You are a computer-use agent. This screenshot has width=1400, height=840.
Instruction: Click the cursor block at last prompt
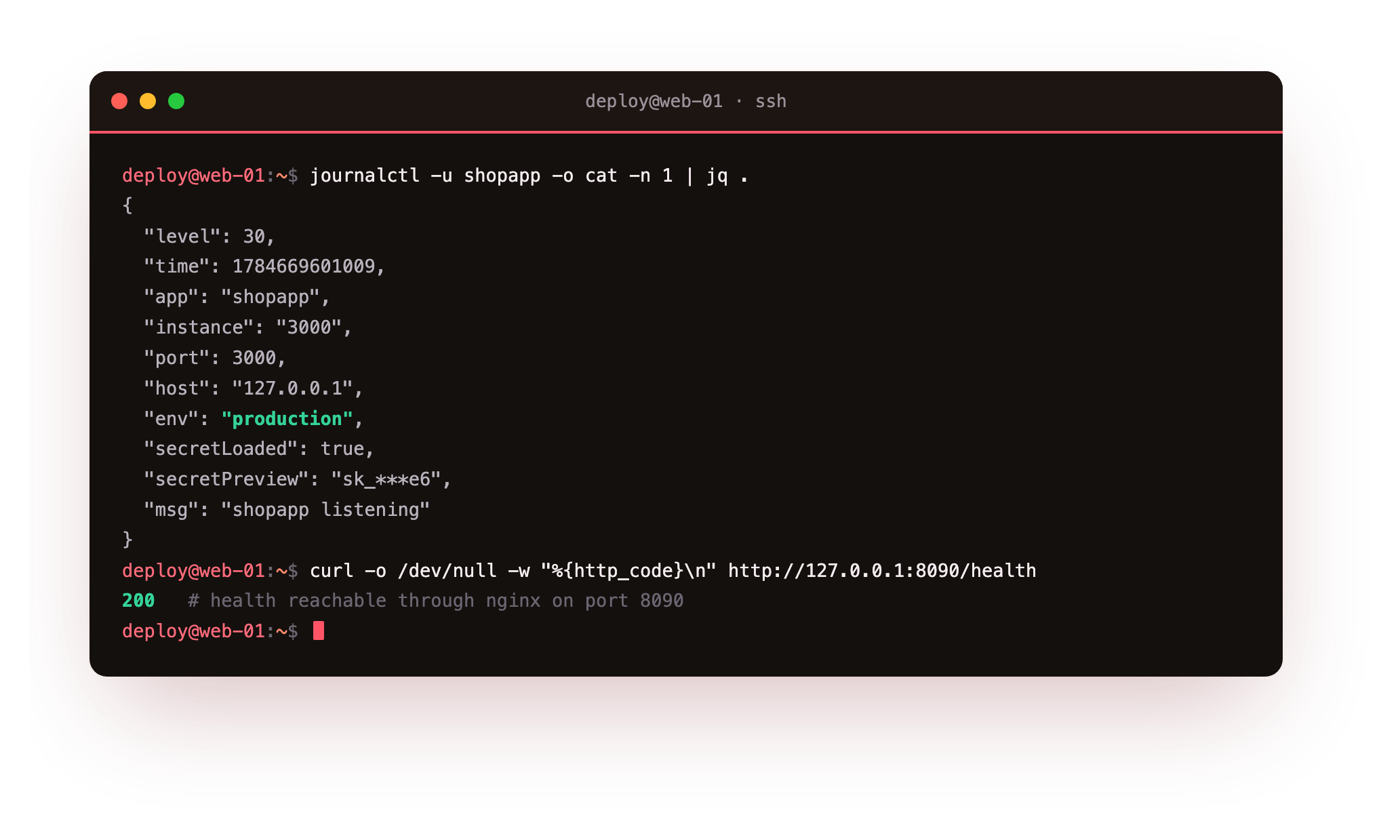319,631
